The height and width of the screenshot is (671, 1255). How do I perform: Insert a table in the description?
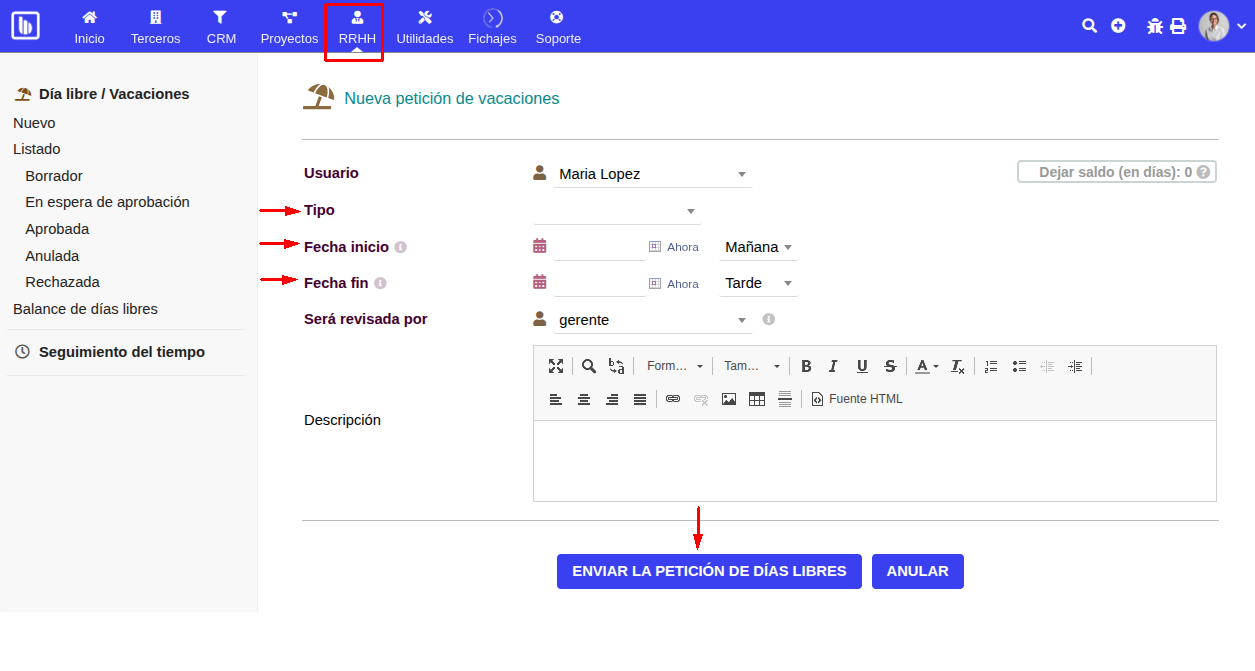pyautogui.click(x=757, y=399)
